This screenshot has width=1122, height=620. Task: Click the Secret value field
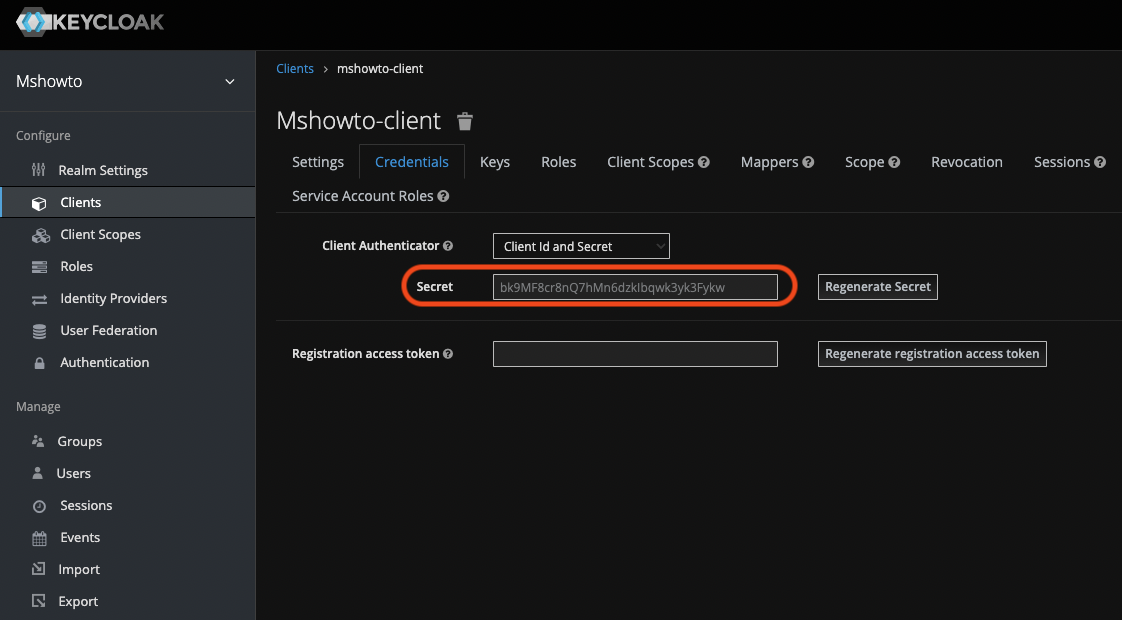coord(635,287)
